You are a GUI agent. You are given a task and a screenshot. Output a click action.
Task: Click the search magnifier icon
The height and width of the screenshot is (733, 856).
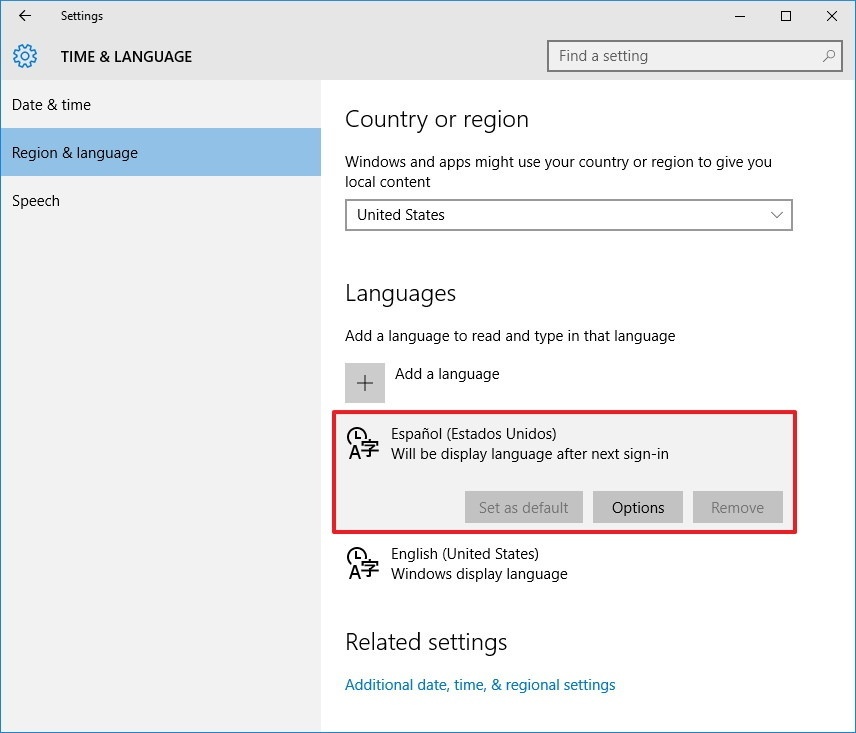point(829,56)
